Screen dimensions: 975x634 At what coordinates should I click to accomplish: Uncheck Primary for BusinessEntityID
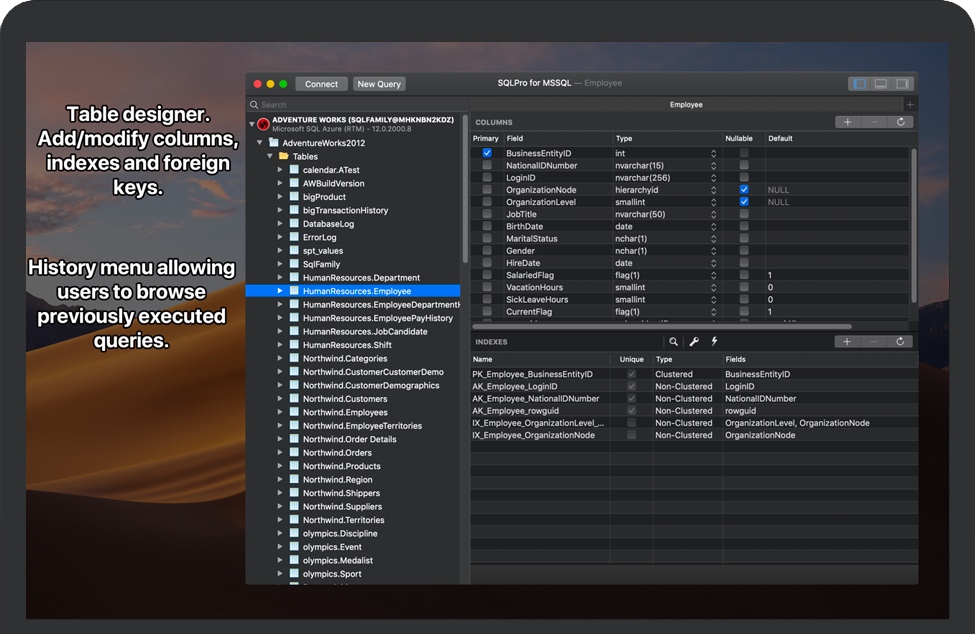tap(487, 153)
